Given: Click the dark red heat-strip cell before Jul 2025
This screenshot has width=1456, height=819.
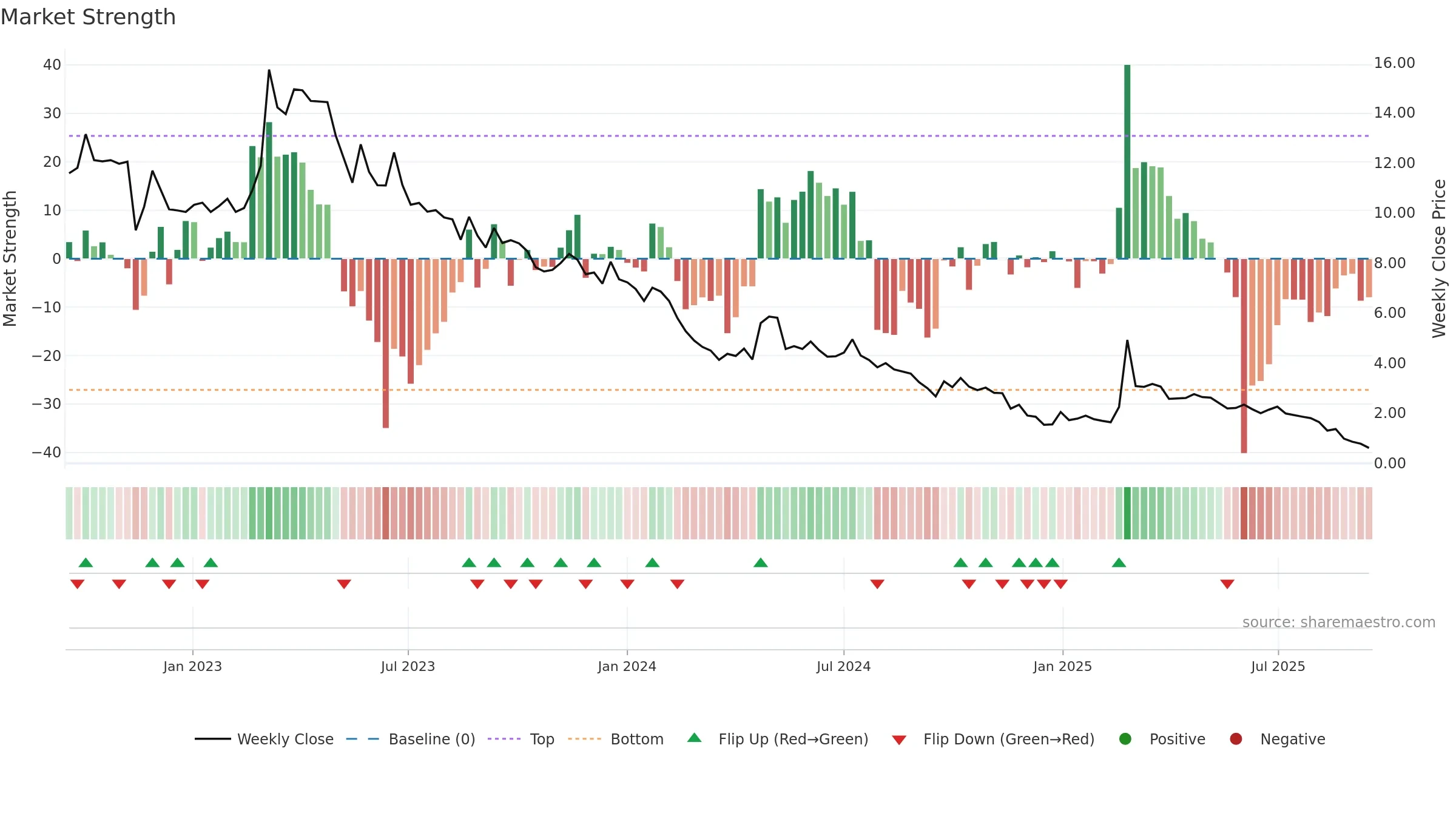Looking at the screenshot, I should pos(1244,513).
